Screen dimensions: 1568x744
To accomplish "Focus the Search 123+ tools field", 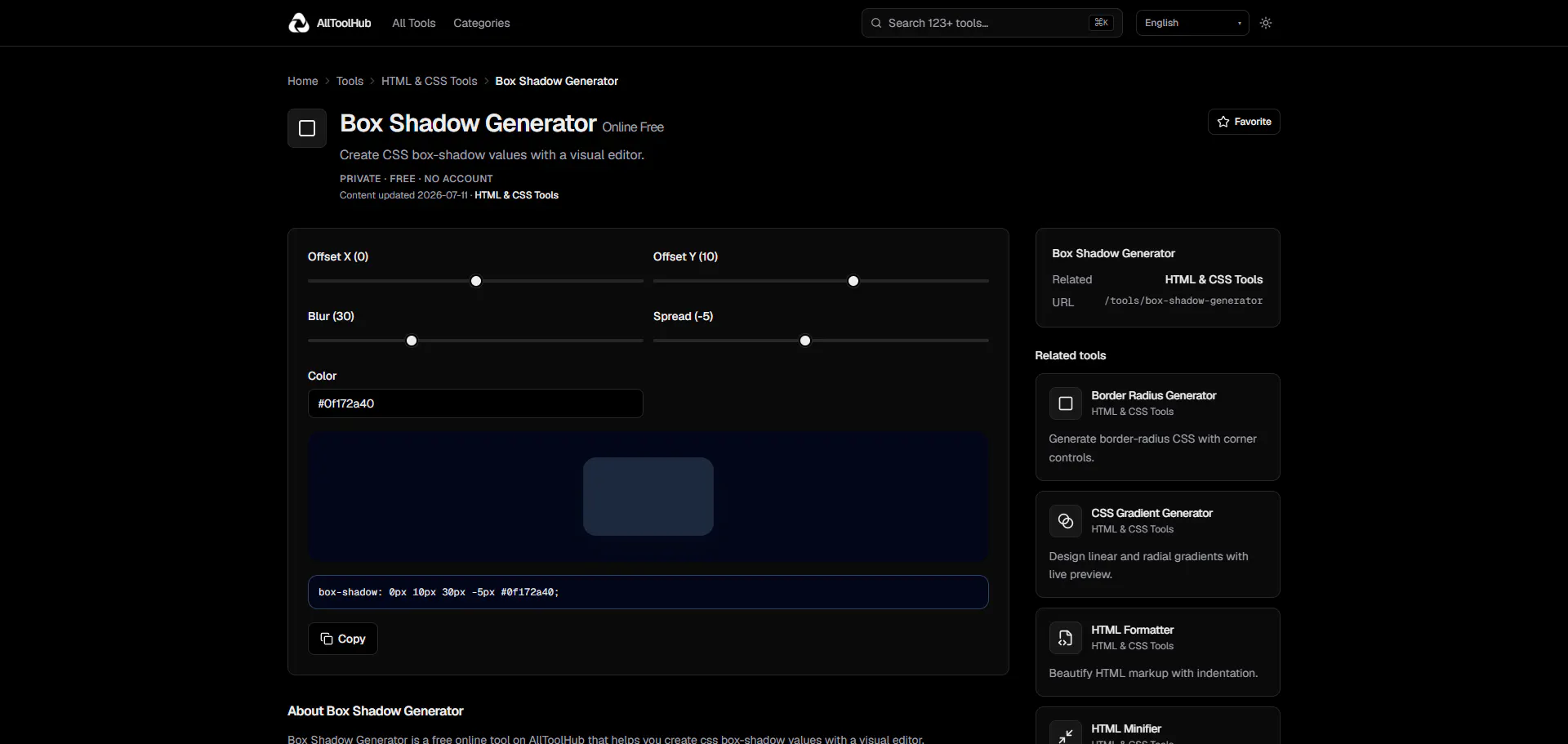I will [x=992, y=23].
